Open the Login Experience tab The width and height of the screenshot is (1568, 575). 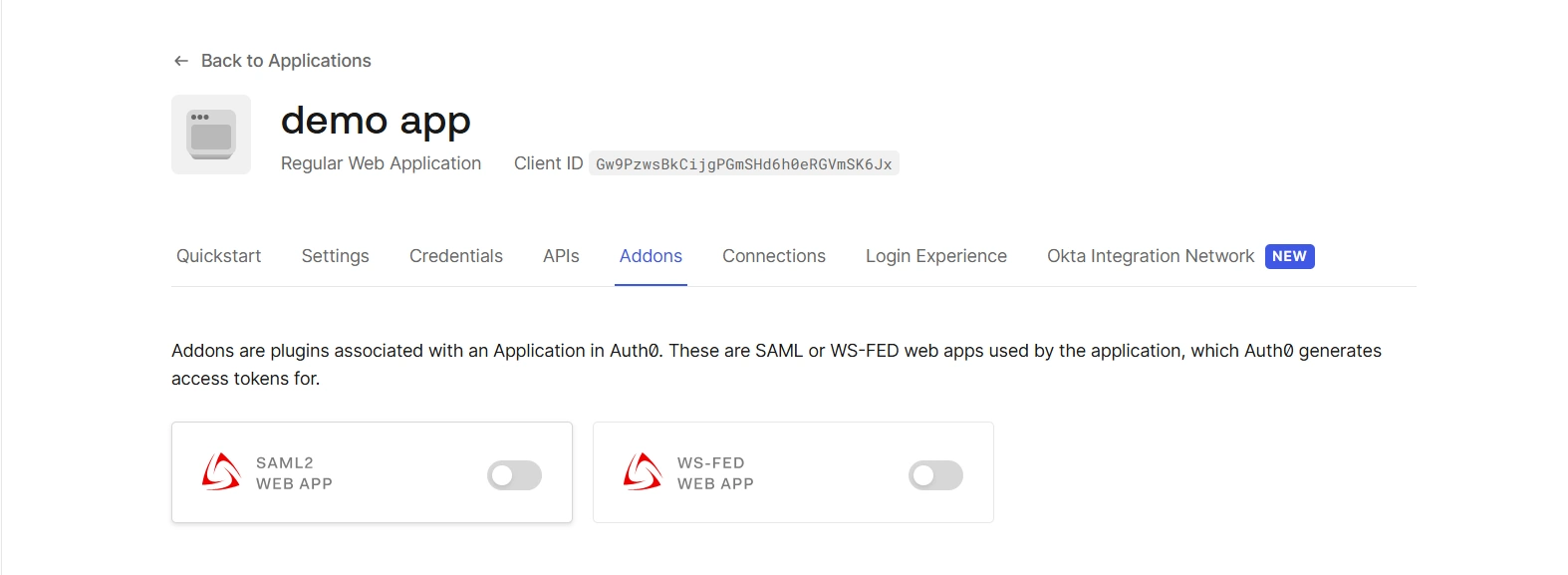936,256
